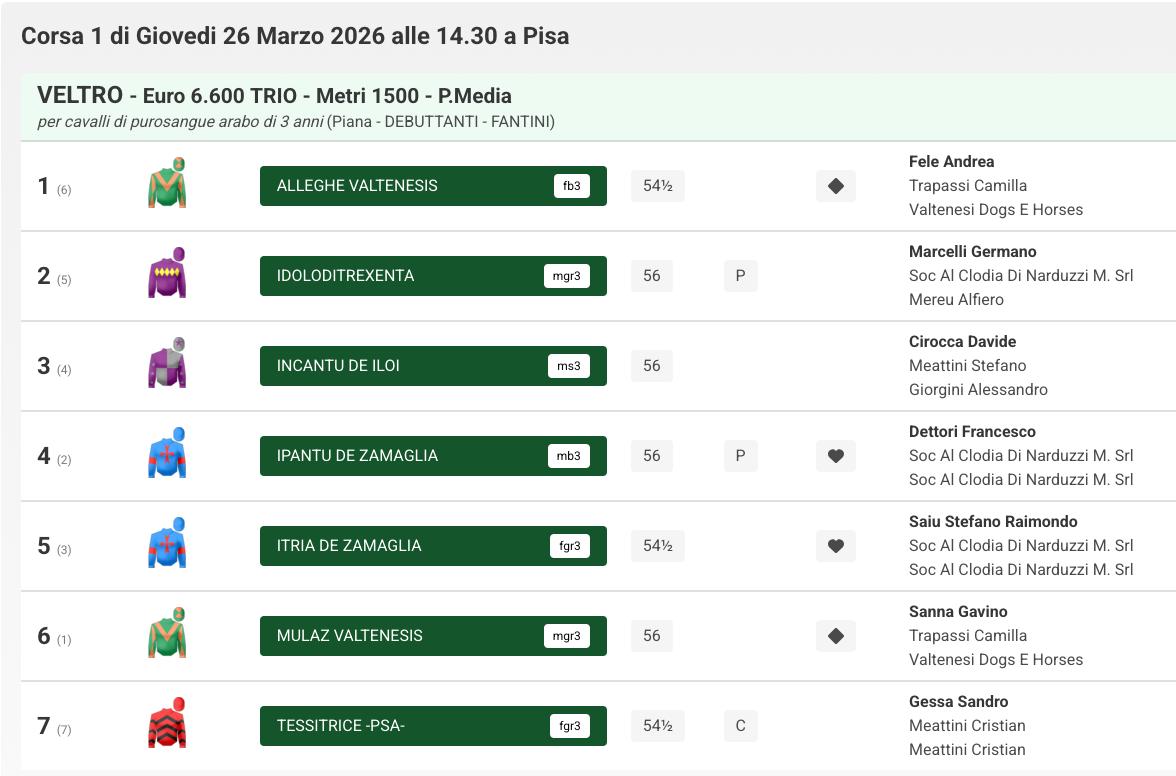Click trainer name Meattini Stefano
The width and height of the screenshot is (1176, 776).
[967, 366]
